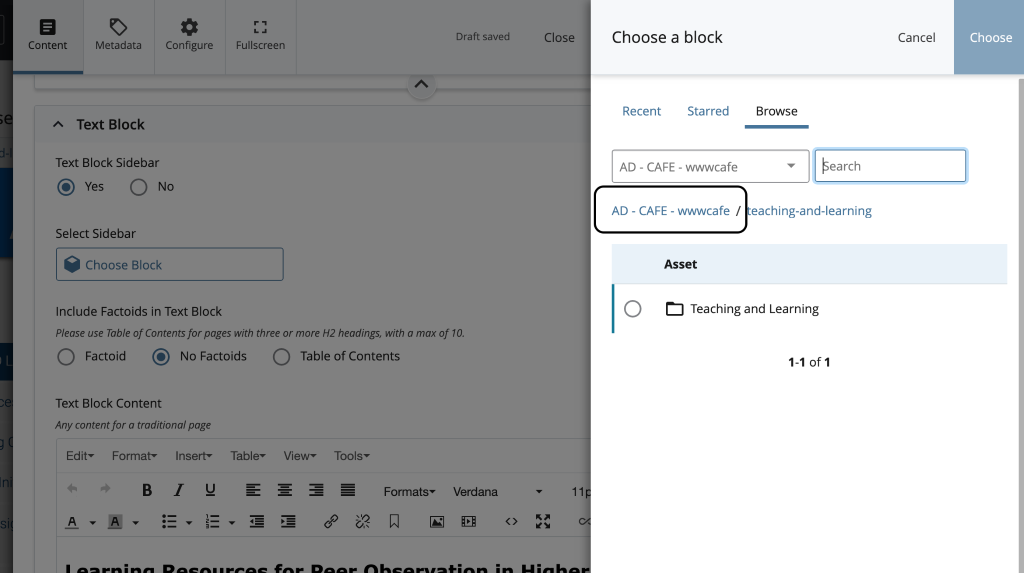Open bullet list style arrow
1024x573 pixels.
(189, 523)
